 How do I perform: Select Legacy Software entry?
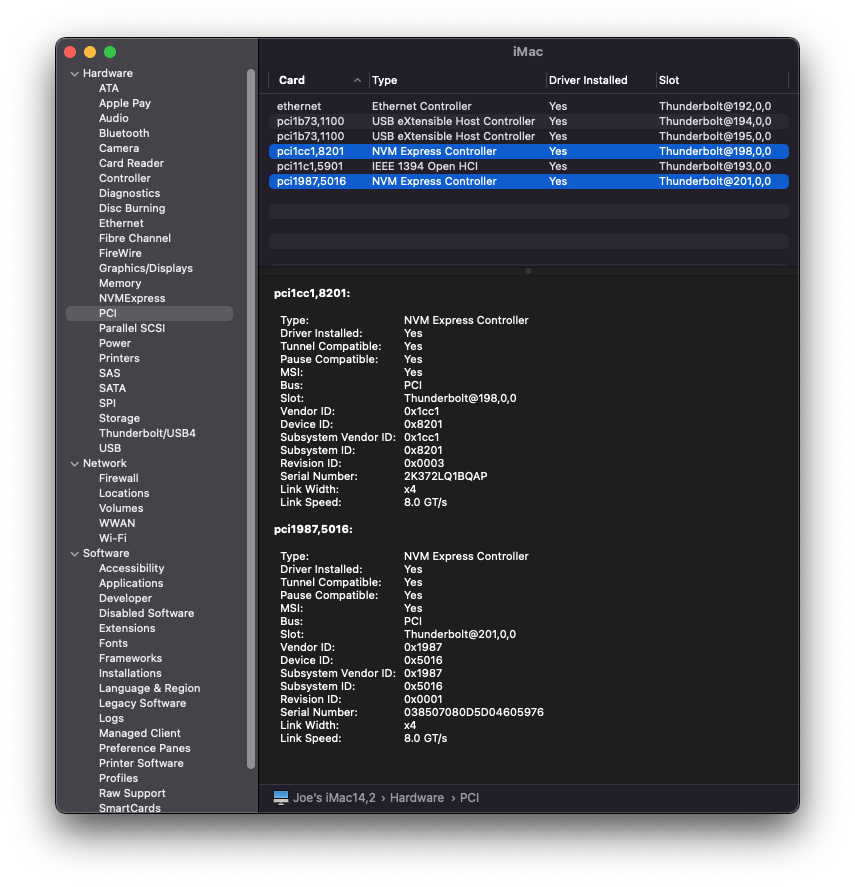point(142,703)
